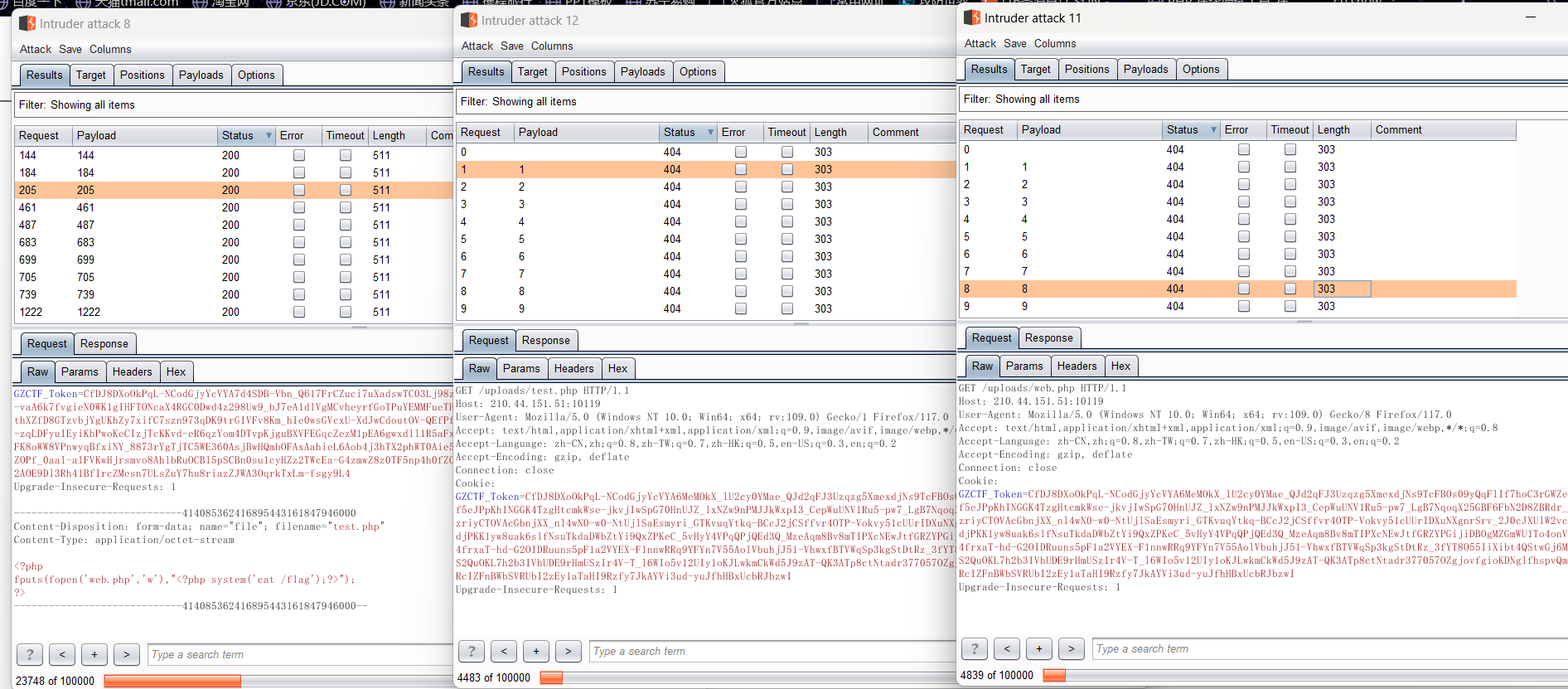Sort by Comment column in attack 11

click(x=1443, y=129)
